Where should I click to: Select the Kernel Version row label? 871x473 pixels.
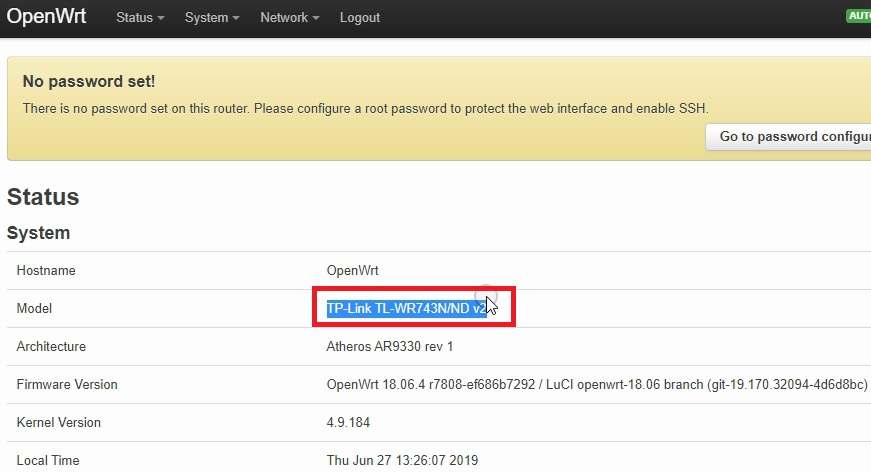coord(59,423)
